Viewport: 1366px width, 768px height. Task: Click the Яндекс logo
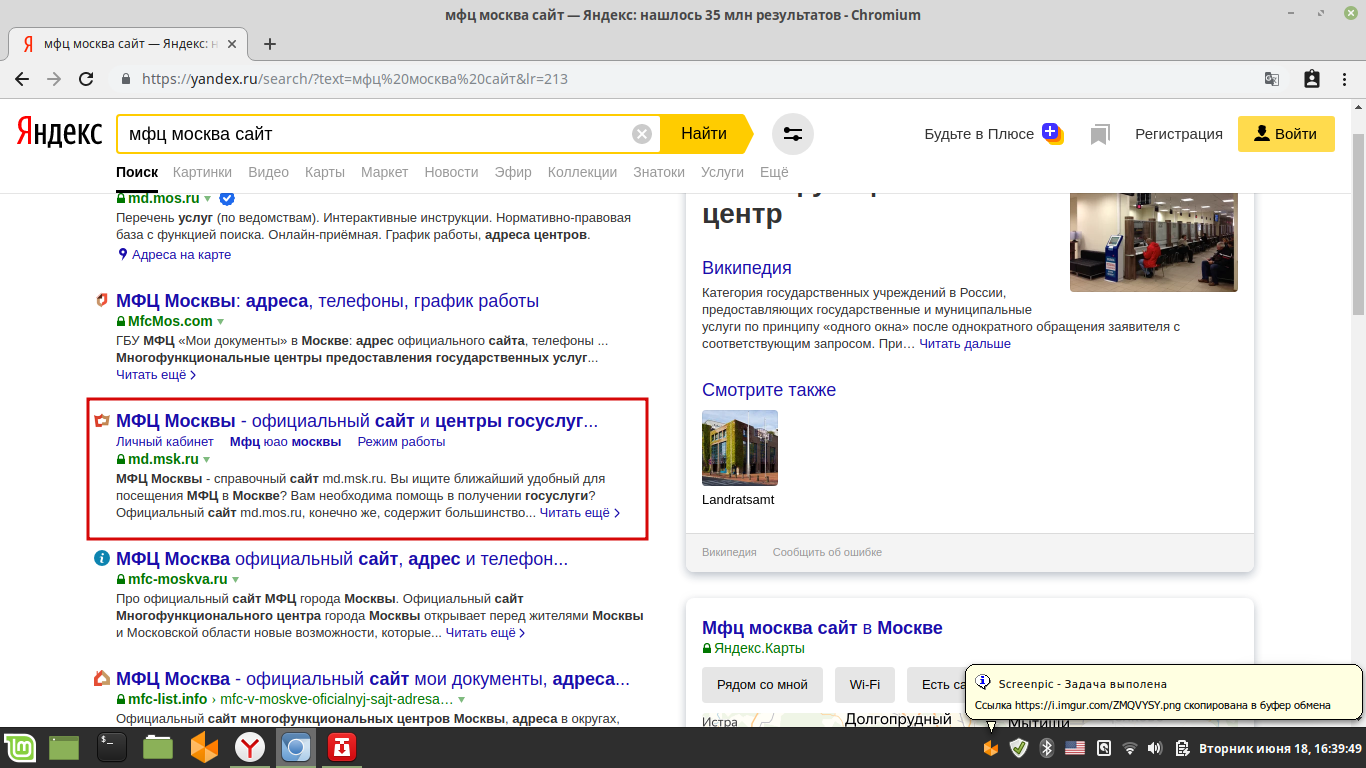tap(59, 132)
